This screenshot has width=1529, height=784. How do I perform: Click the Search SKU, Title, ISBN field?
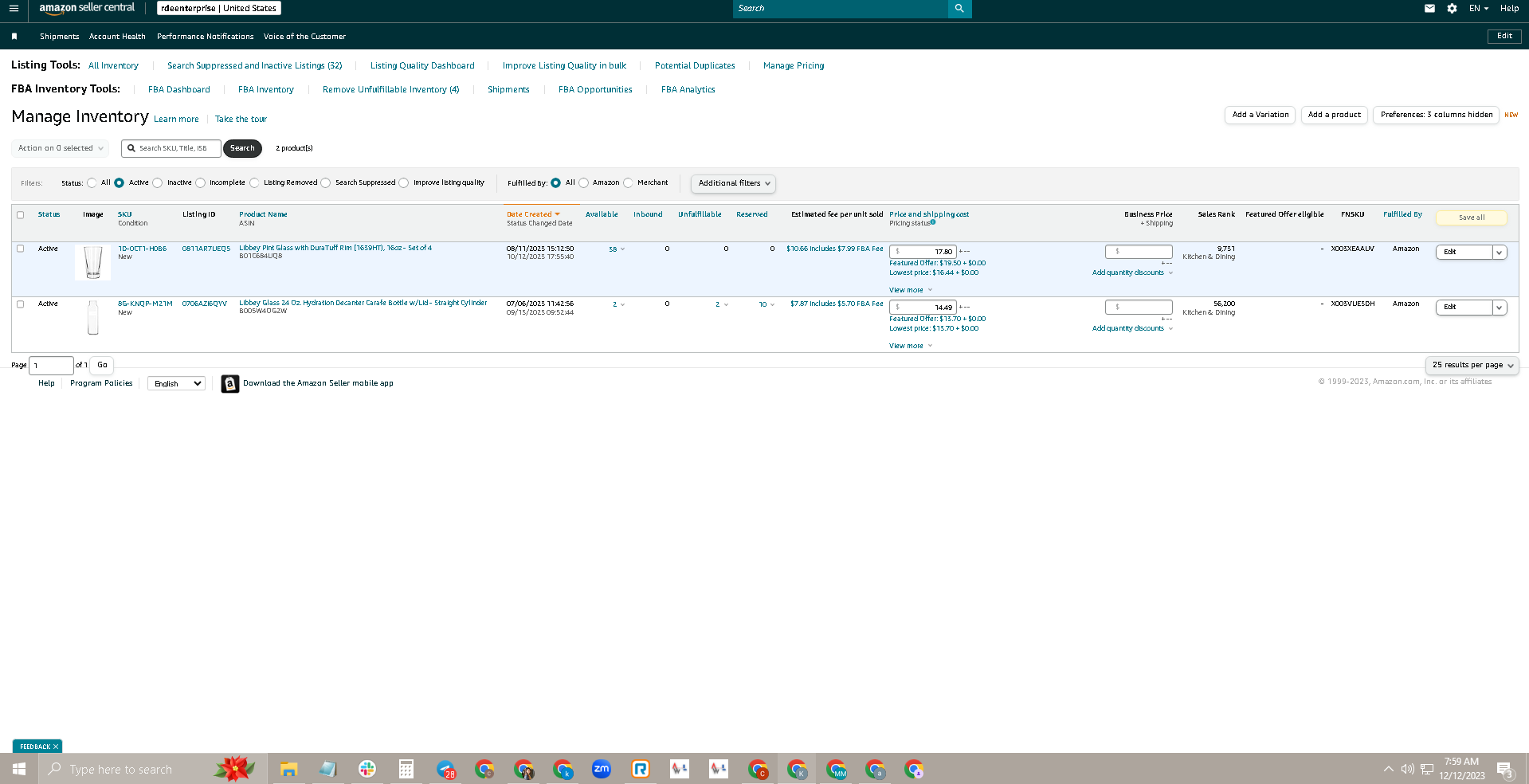[171, 148]
